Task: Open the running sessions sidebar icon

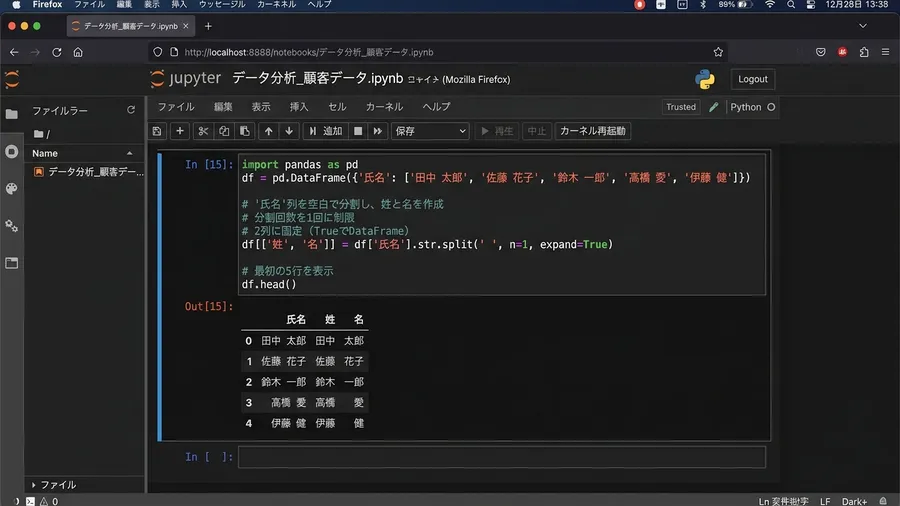Action: click(x=11, y=151)
